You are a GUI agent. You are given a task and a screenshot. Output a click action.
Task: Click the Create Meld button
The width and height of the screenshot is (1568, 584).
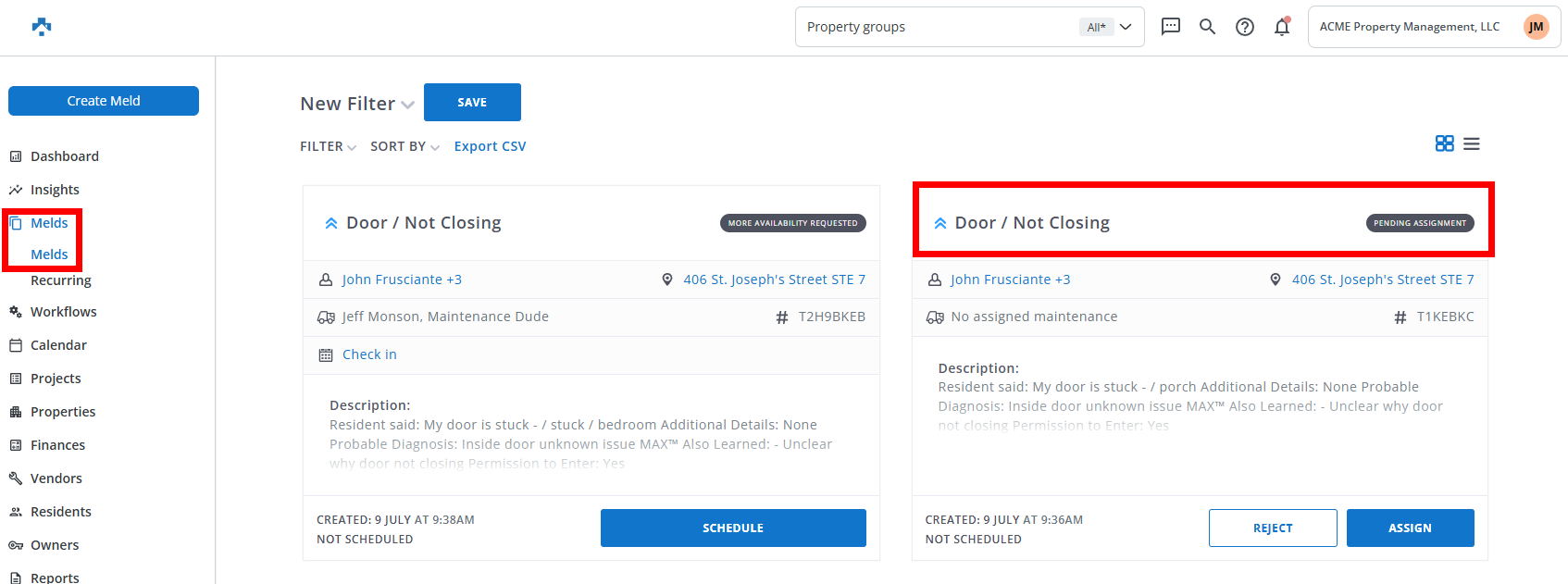click(104, 101)
